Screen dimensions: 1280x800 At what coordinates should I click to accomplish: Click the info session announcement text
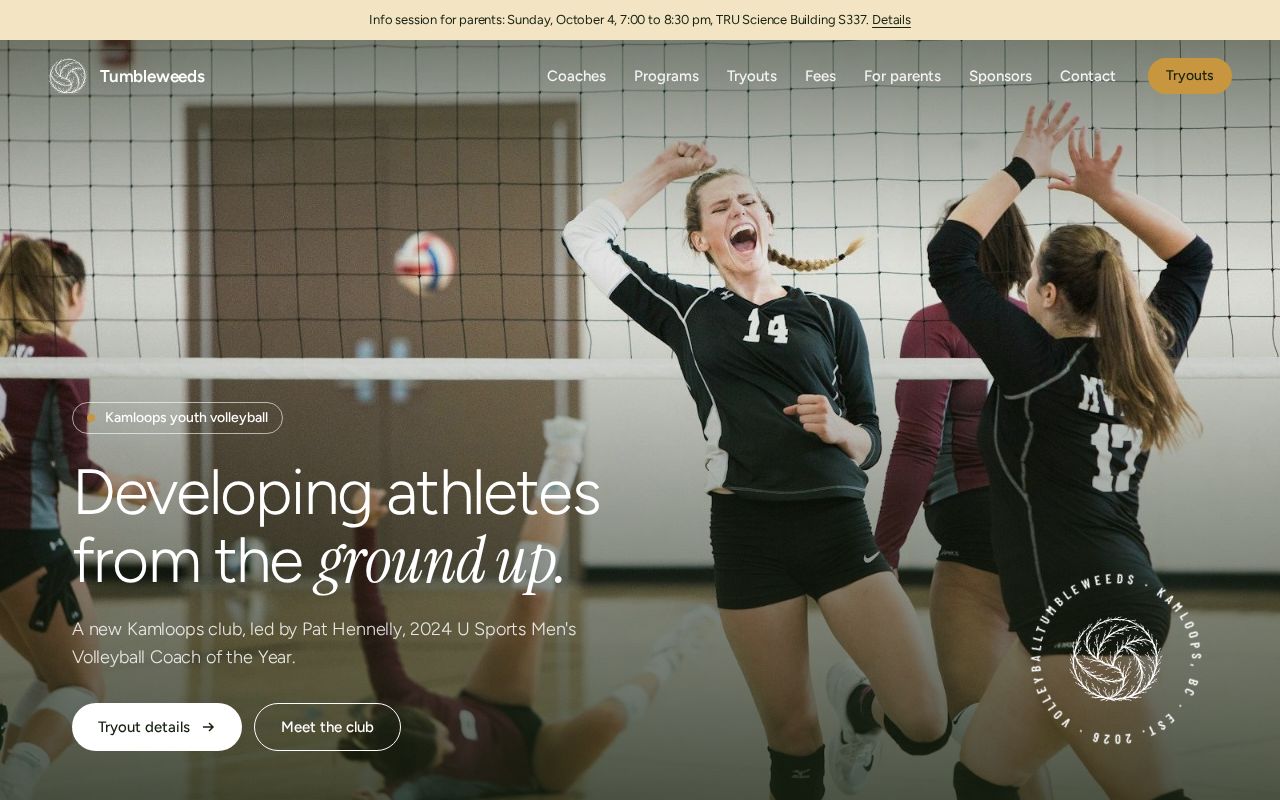click(618, 20)
